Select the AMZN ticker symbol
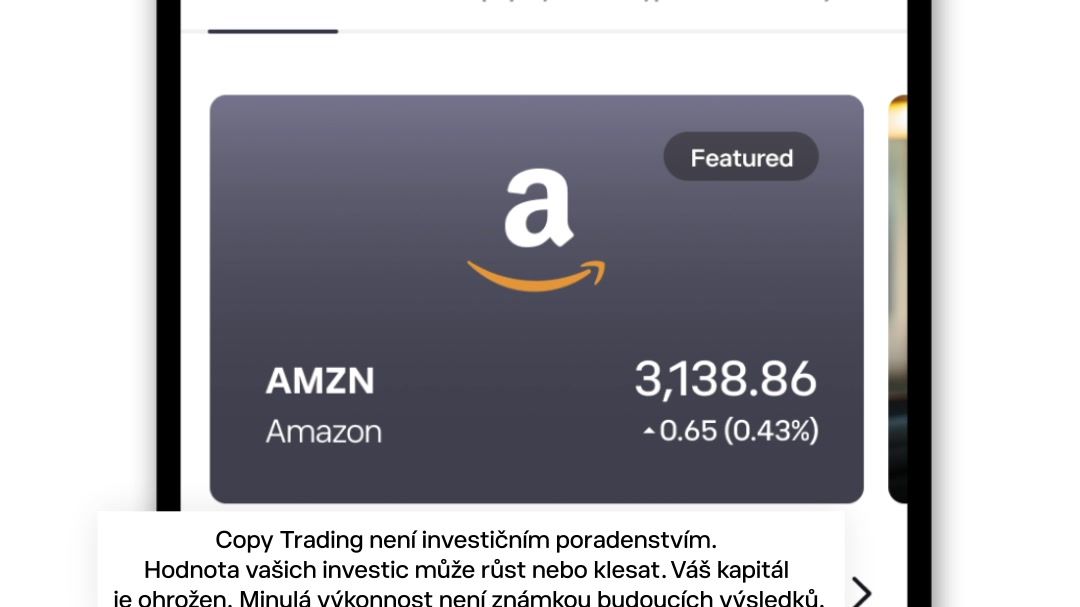This screenshot has width=1080, height=607. [320, 381]
